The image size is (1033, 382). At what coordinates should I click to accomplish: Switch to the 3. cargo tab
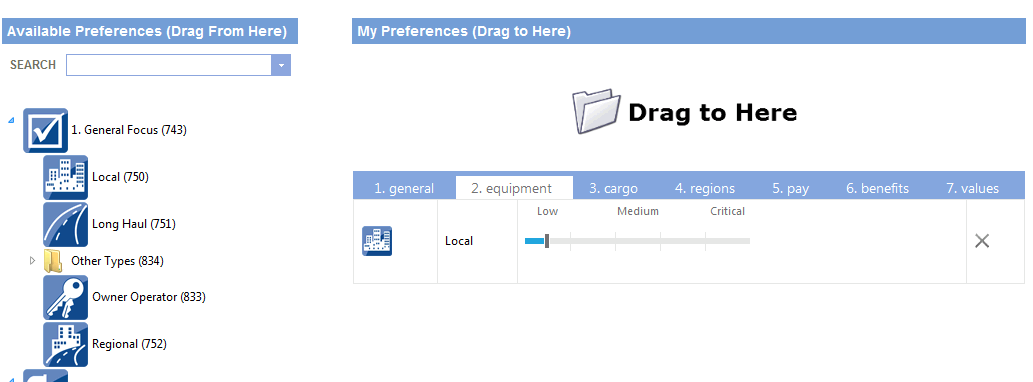(x=613, y=188)
